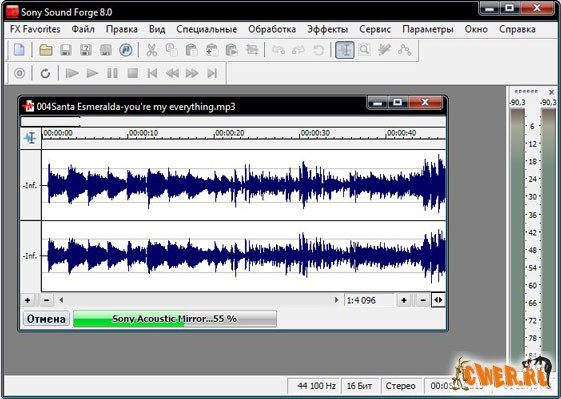Open the Вид menu

pos(157,29)
